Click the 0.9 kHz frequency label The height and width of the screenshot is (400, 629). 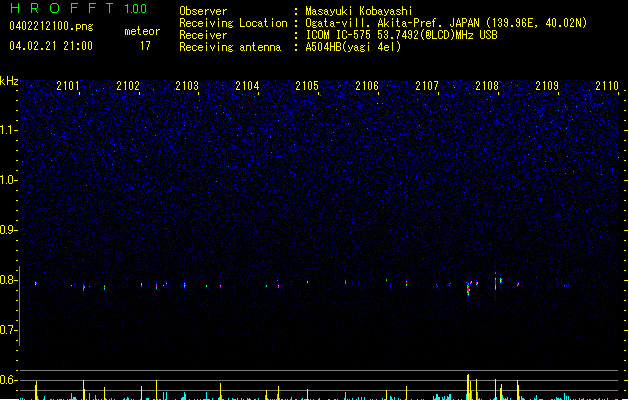coord(8,230)
